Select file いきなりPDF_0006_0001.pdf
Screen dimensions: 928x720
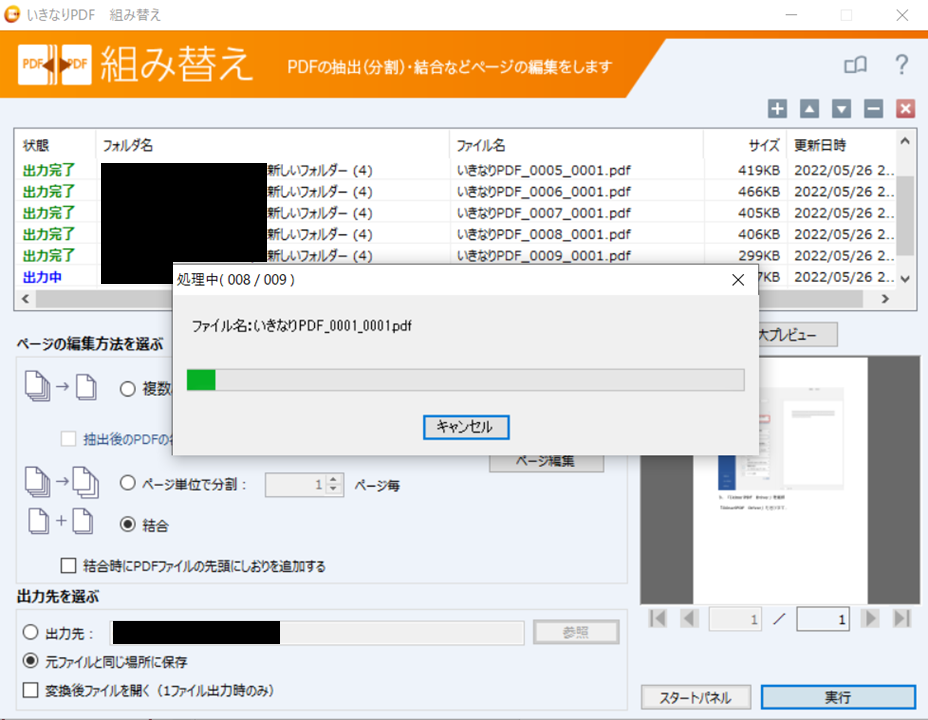pyautogui.click(x=543, y=192)
